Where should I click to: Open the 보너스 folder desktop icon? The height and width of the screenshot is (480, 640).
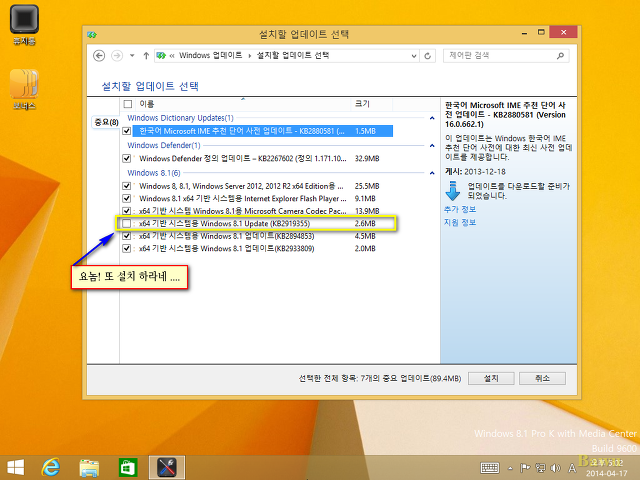(24, 89)
